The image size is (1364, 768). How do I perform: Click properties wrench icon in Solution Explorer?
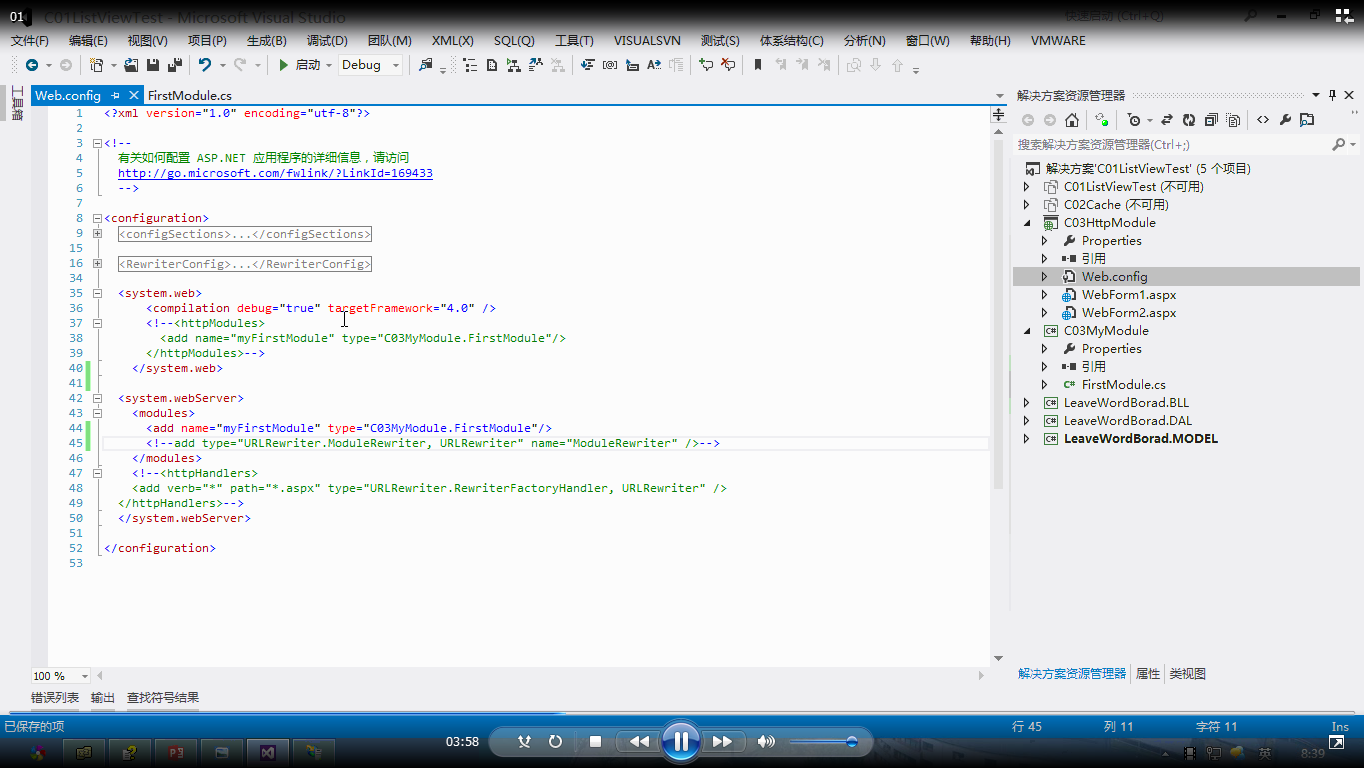[x=1285, y=120]
